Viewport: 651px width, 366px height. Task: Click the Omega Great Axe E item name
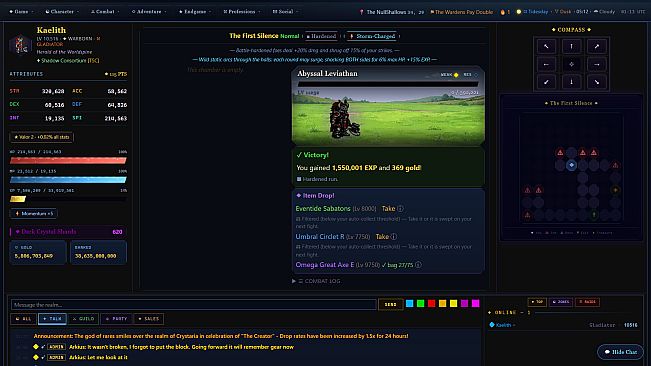click(325, 265)
